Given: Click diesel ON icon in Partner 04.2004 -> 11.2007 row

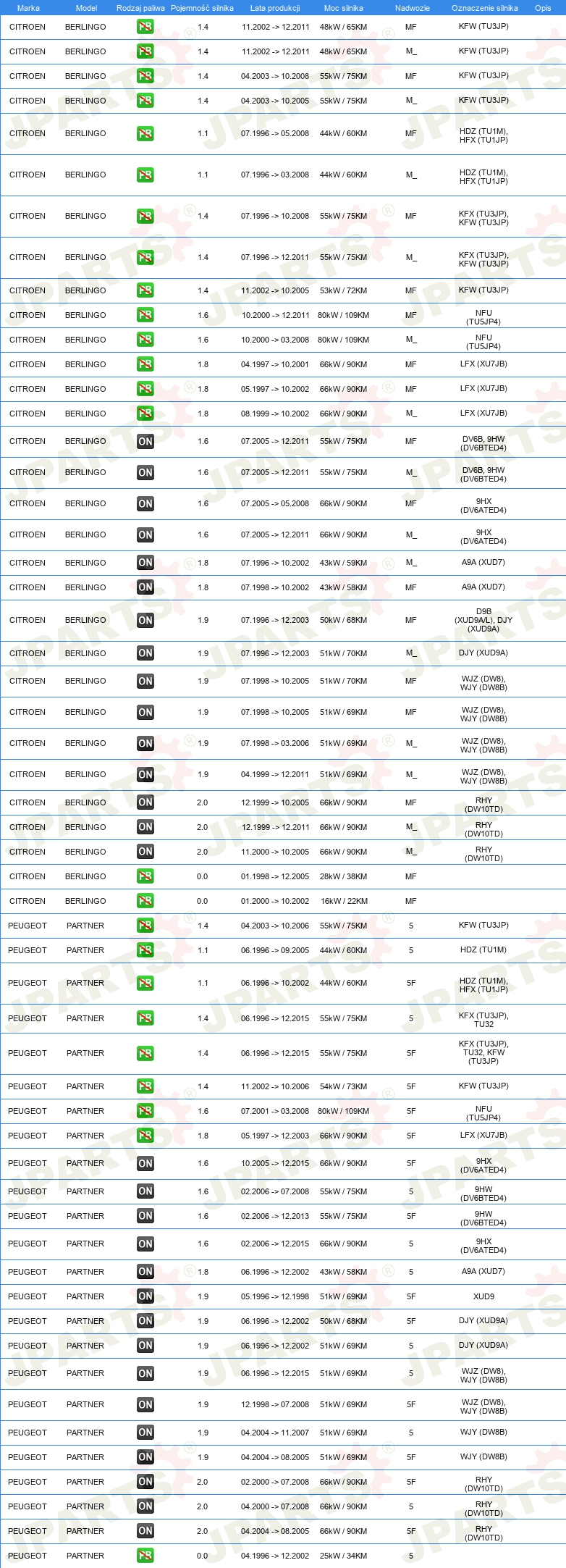Looking at the screenshot, I should click(145, 1433).
